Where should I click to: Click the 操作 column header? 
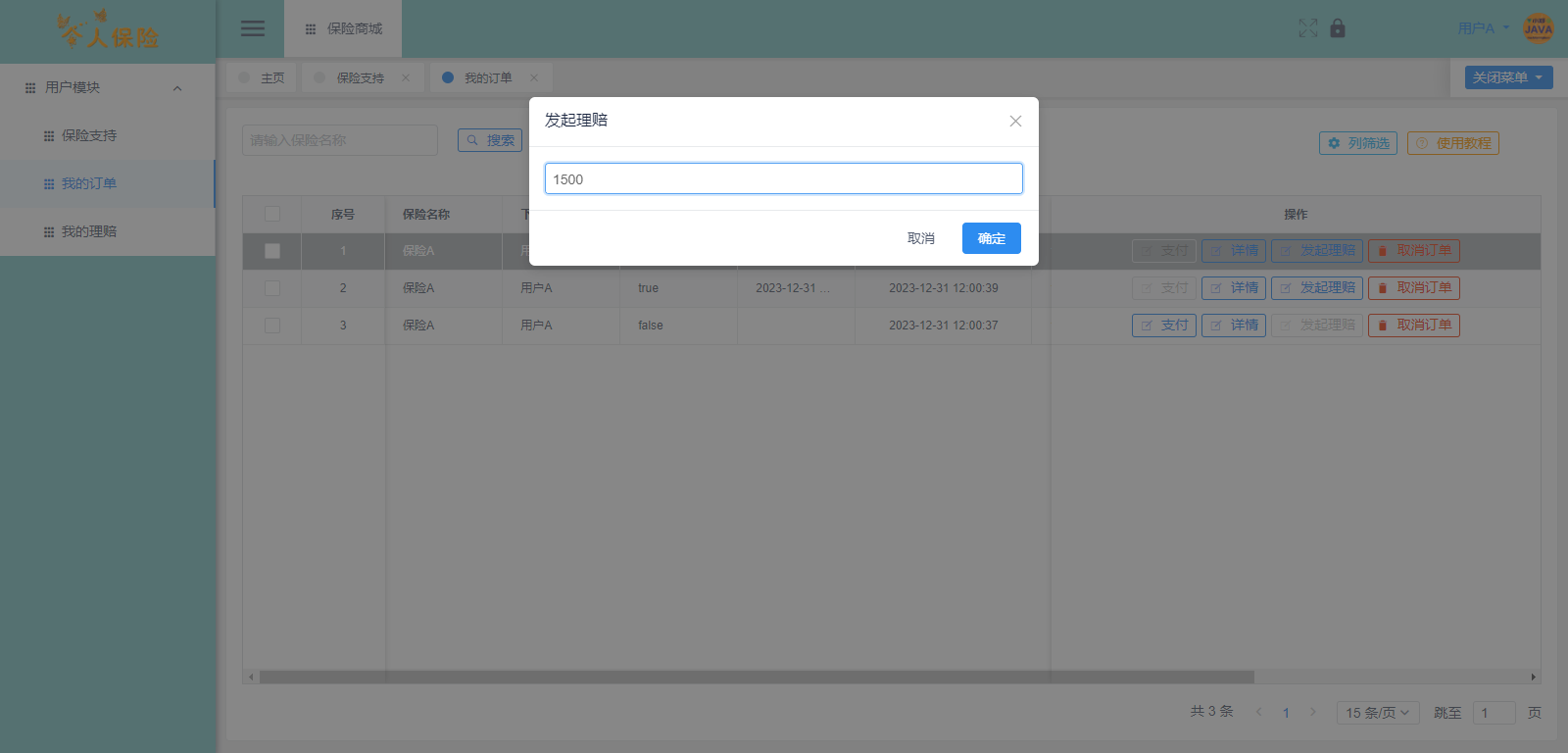[x=1296, y=214]
